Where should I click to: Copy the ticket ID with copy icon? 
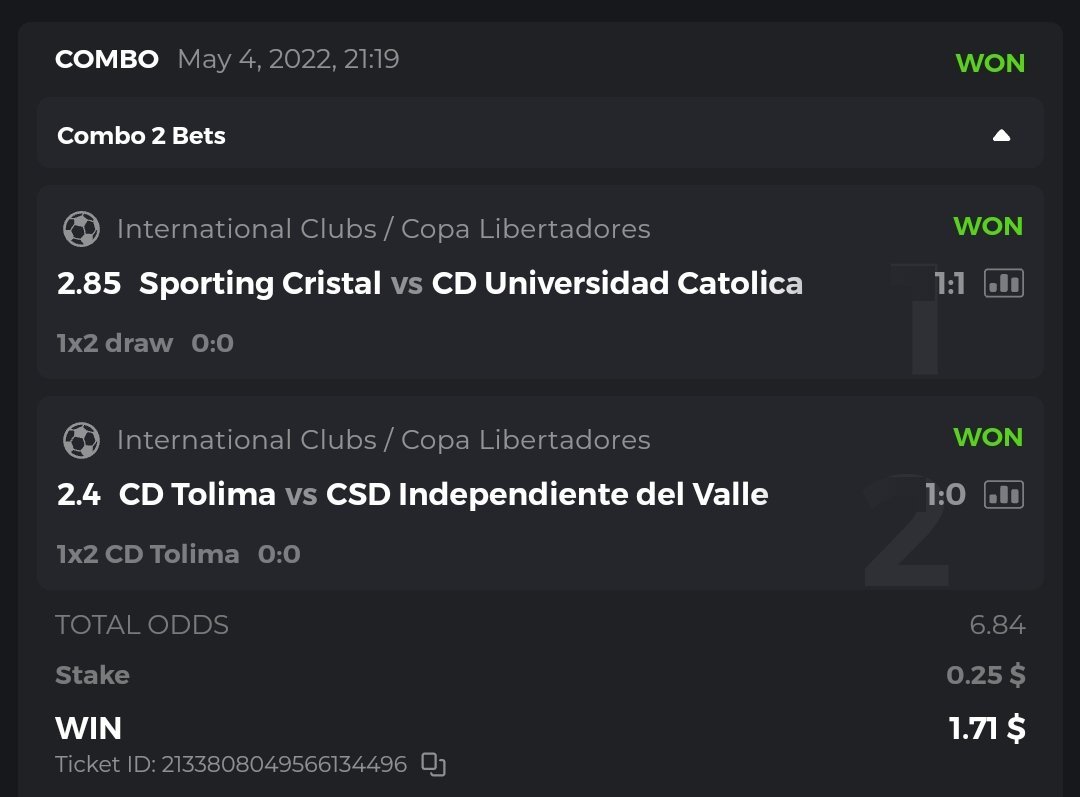pos(433,765)
